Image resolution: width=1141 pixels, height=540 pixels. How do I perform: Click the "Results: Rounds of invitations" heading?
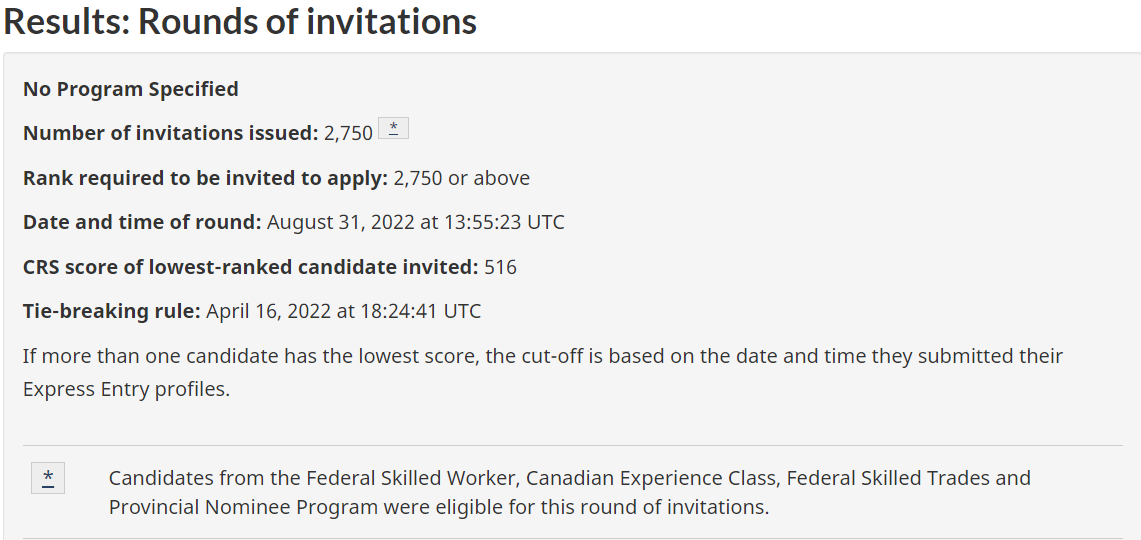click(x=240, y=20)
